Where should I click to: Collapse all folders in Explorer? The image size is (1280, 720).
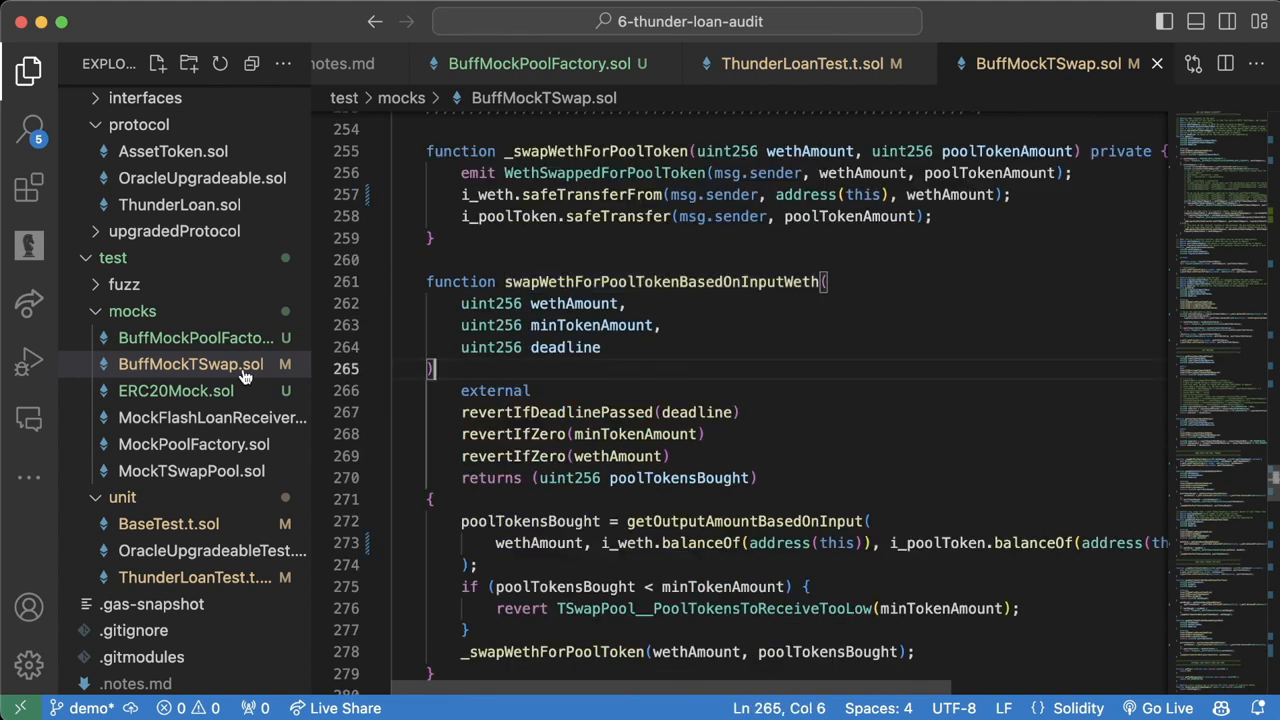tap(251, 64)
